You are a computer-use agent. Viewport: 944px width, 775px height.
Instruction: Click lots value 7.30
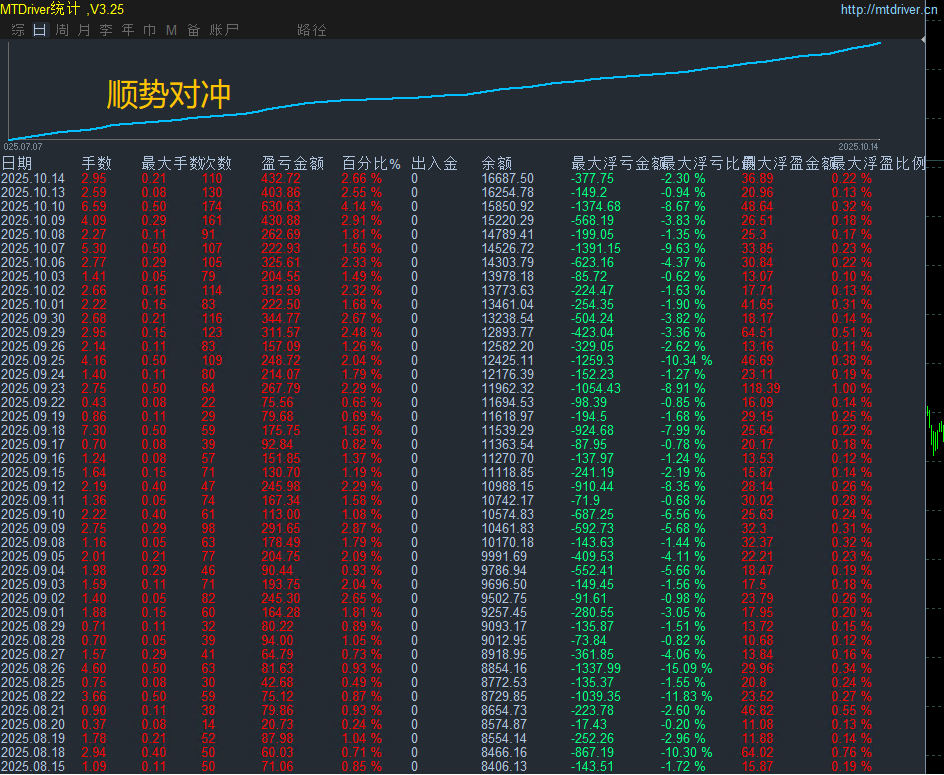[94, 431]
